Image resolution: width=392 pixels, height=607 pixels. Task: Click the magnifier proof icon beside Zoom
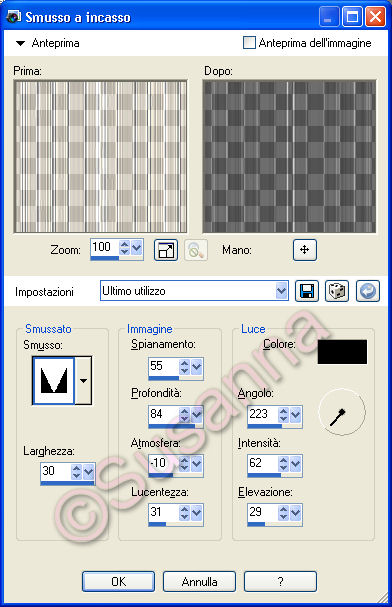tap(196, 250)
